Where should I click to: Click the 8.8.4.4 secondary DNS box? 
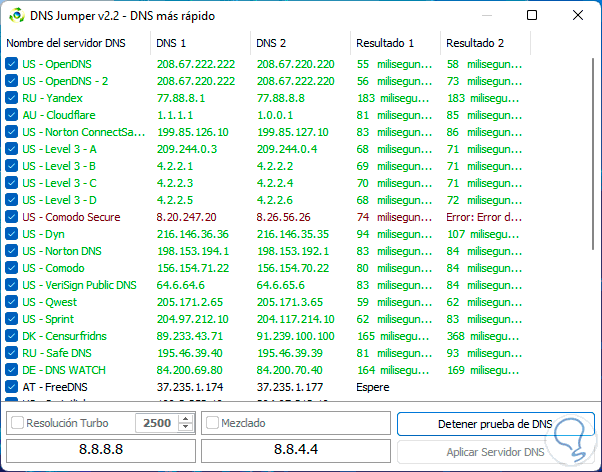click(x=296, y=449)
